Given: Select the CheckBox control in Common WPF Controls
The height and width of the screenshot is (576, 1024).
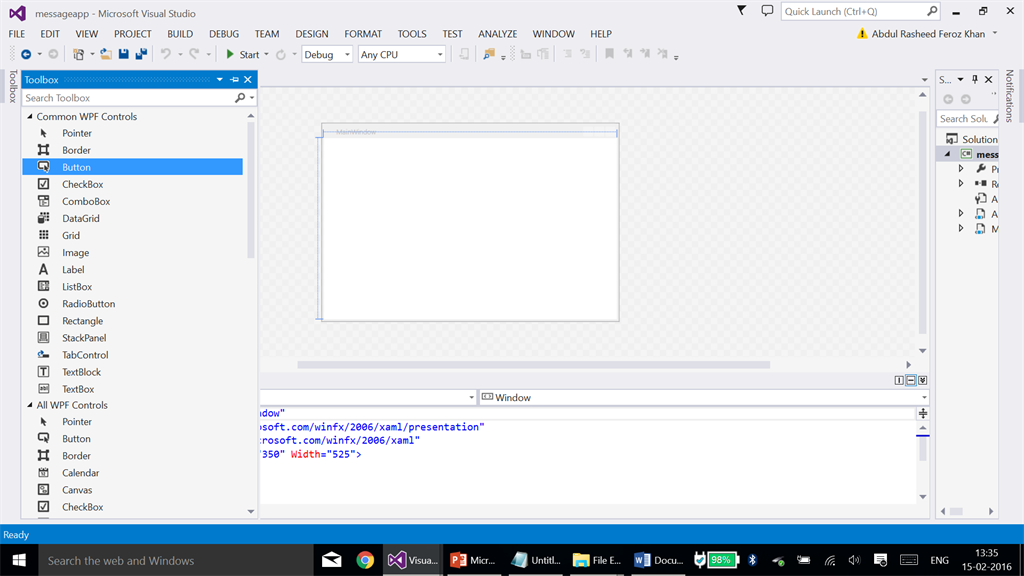Looking at the screenshot, I should point(82,184).
